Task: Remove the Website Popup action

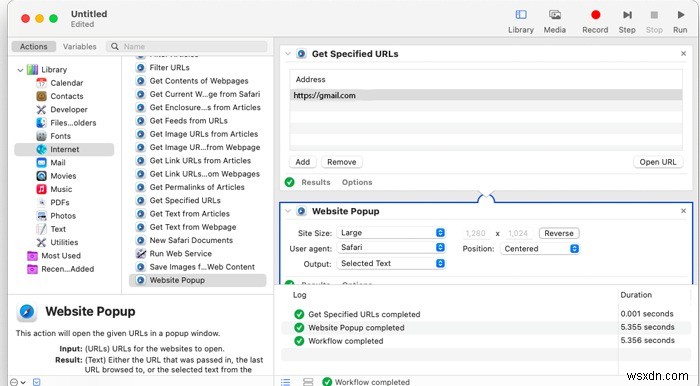Action: (683, 211)
